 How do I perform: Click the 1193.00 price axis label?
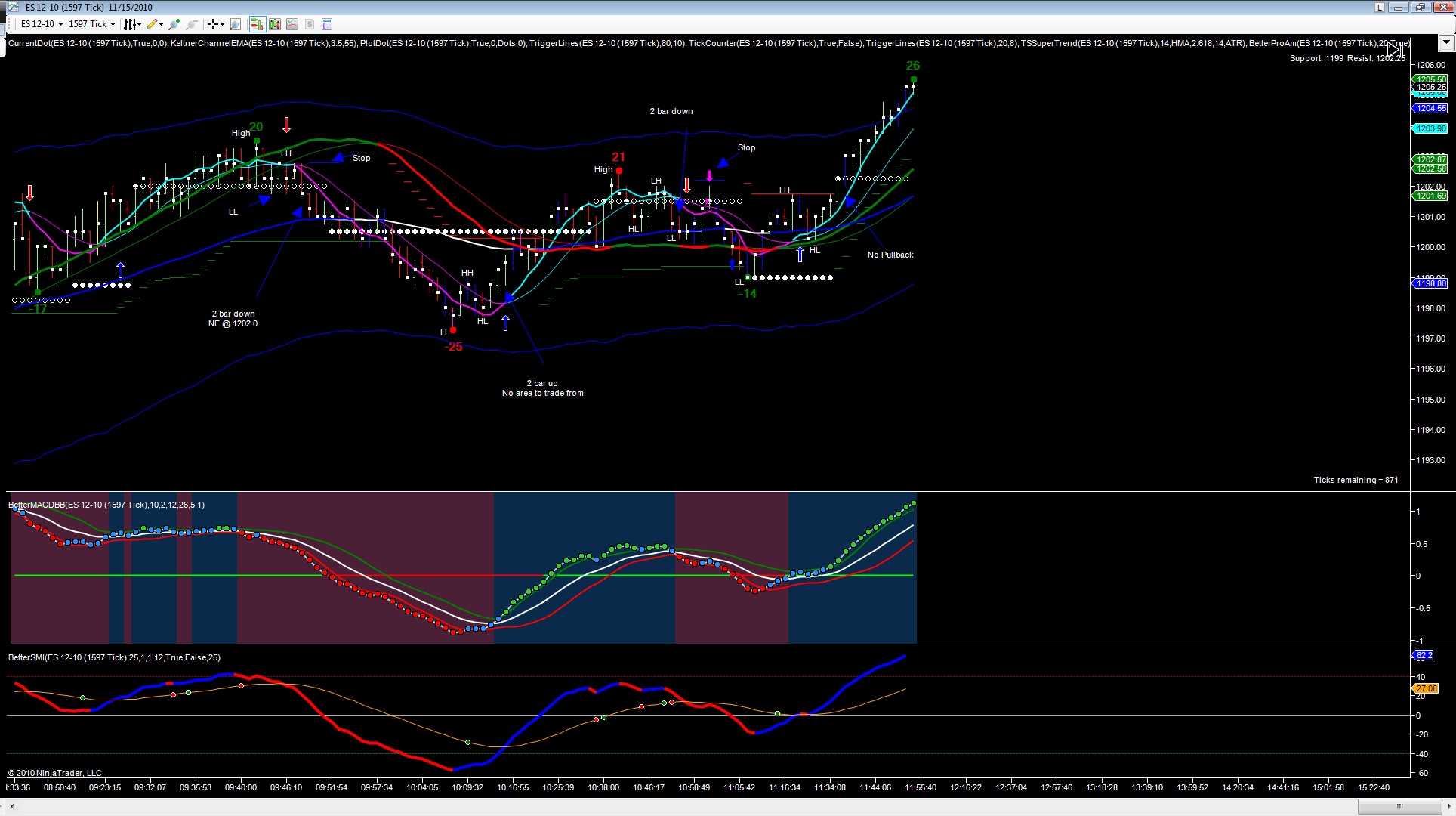click(1431, 460)
